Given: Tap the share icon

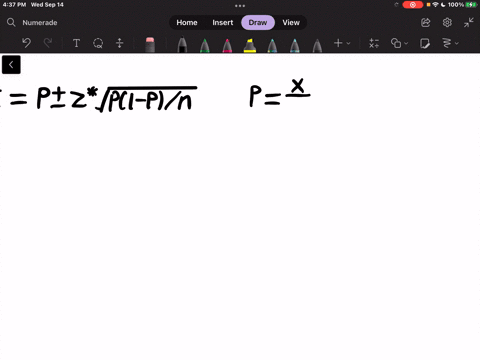Looking at the screenshot, I should pyautogui.click(x=426, y=23).
